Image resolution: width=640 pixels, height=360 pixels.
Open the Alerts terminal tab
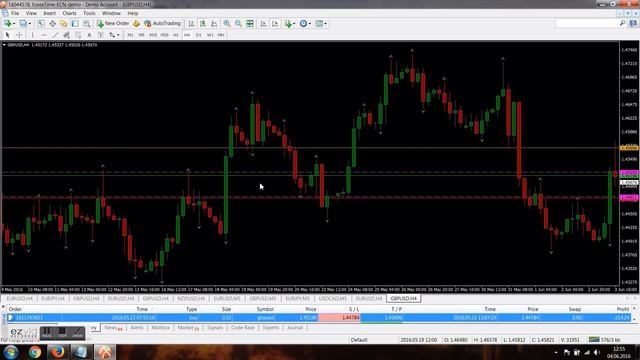137,328
